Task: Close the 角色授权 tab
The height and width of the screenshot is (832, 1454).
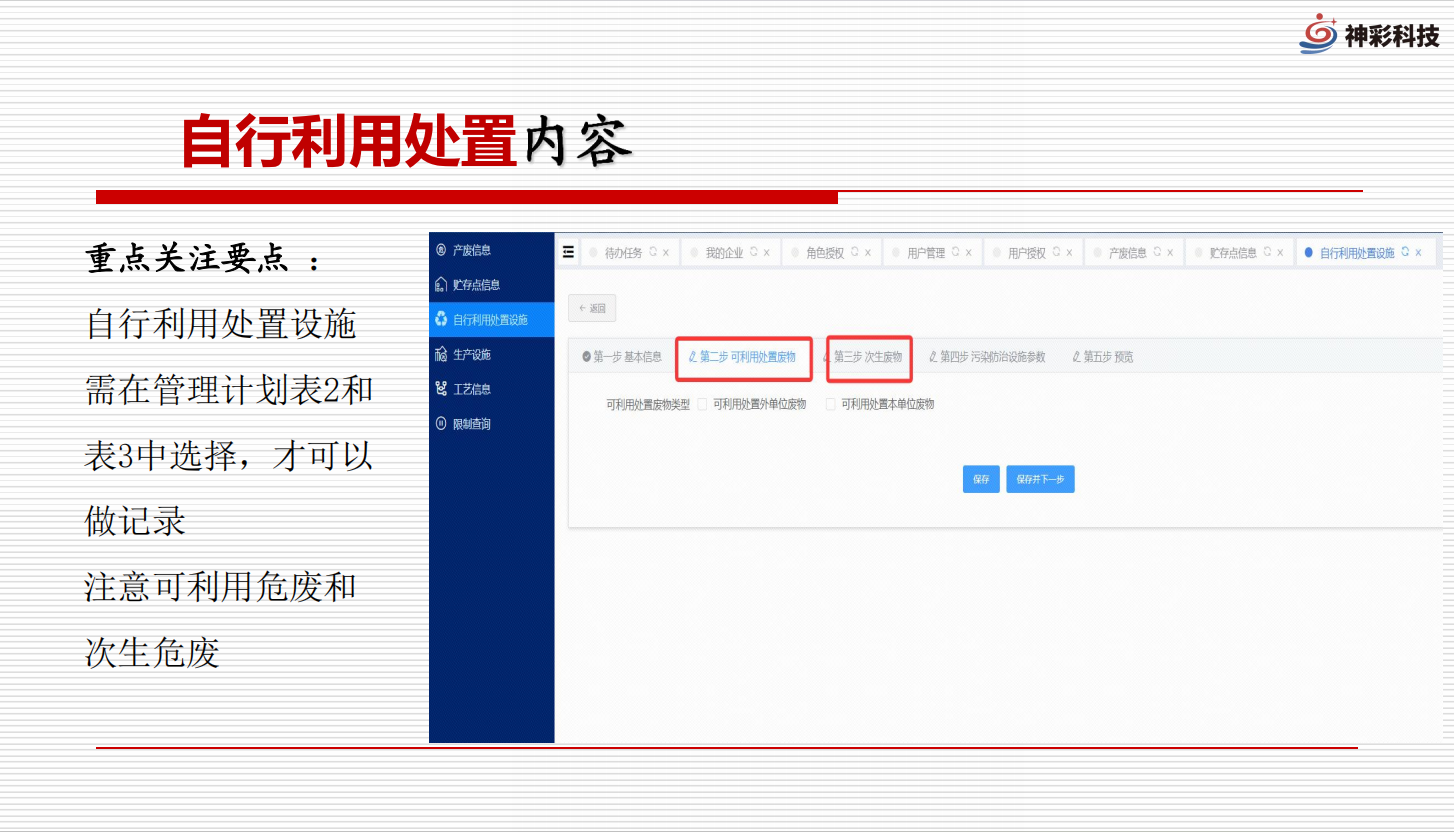Action: click(868, 253)
